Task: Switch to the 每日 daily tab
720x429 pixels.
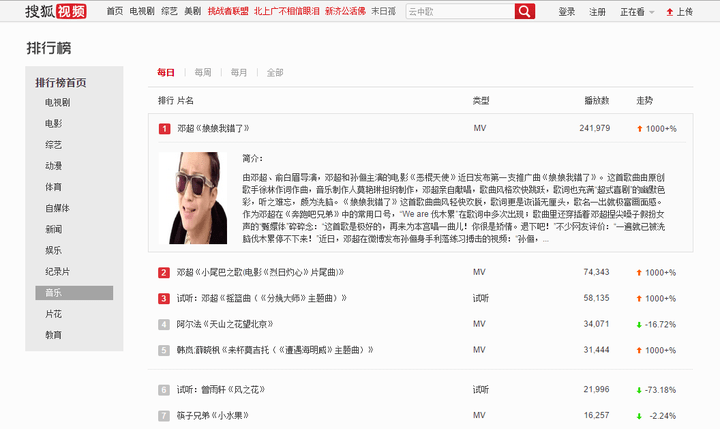Action: (x=166, y=73)
